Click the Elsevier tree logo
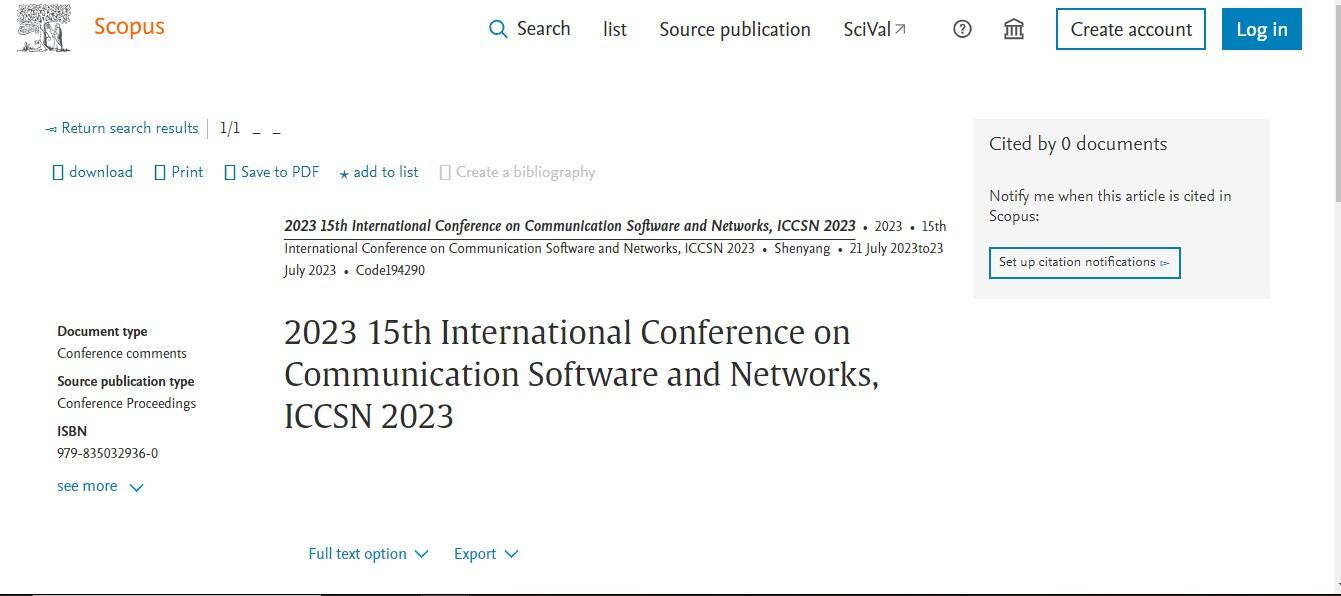1341x596 pixels. (45, 28)
